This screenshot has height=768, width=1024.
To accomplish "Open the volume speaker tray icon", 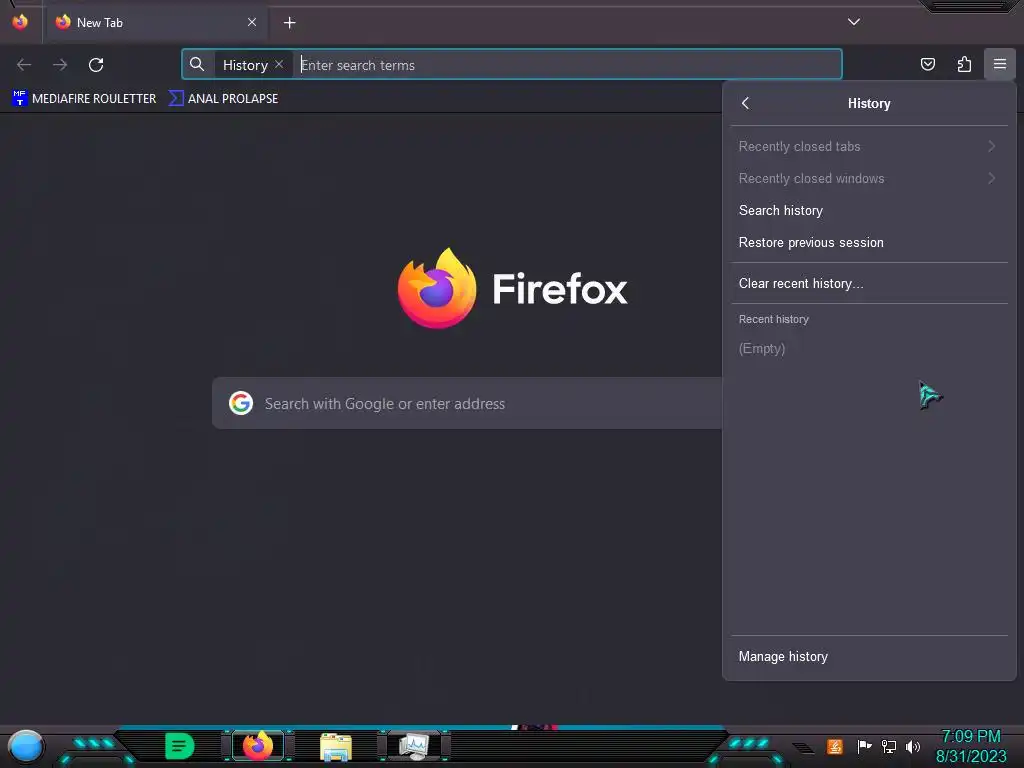I will [x=913, y=746].
